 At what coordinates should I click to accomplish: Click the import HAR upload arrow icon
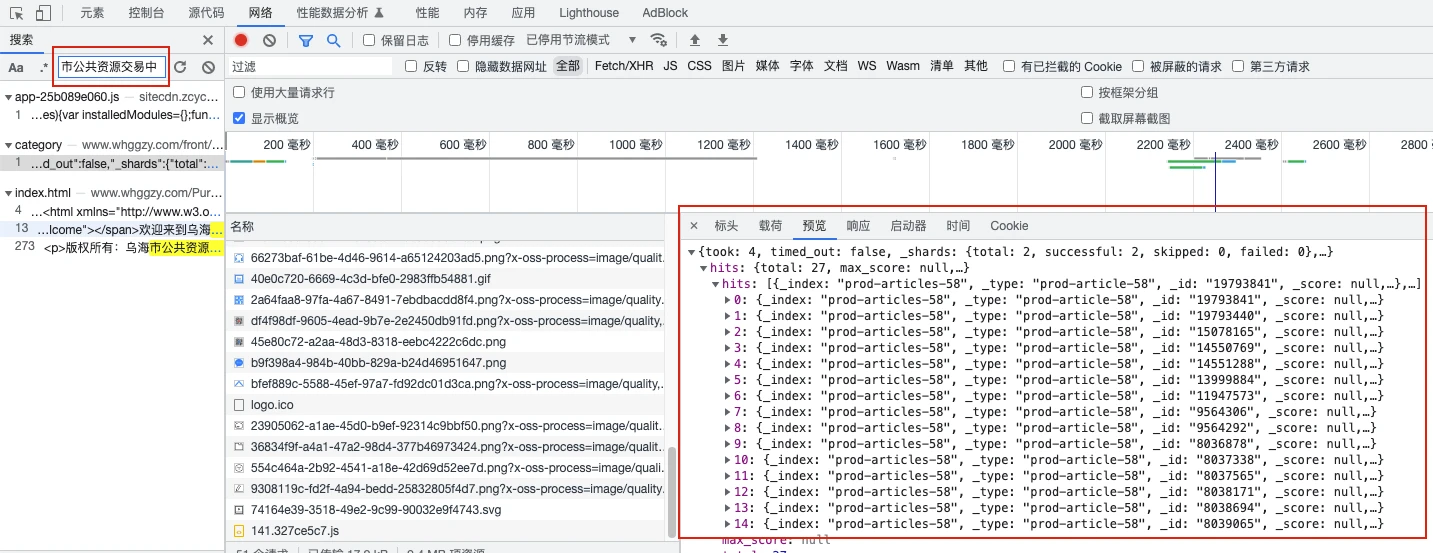695,40
